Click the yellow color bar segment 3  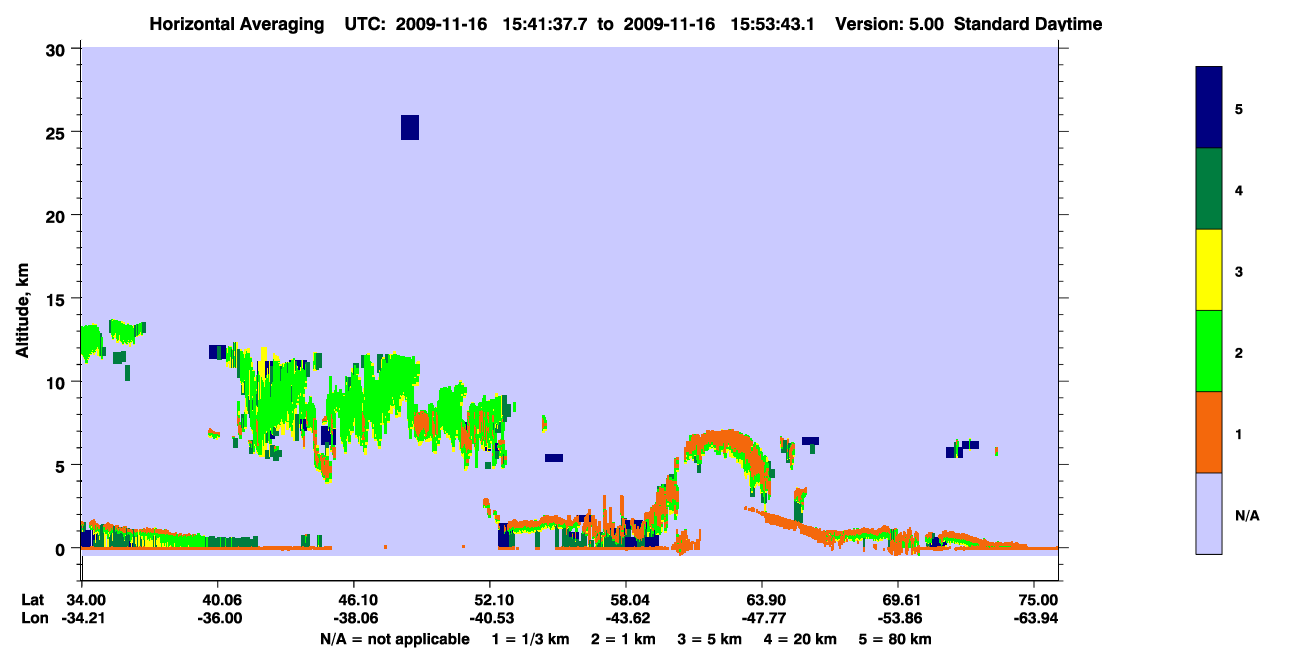tap(1209, 270)
